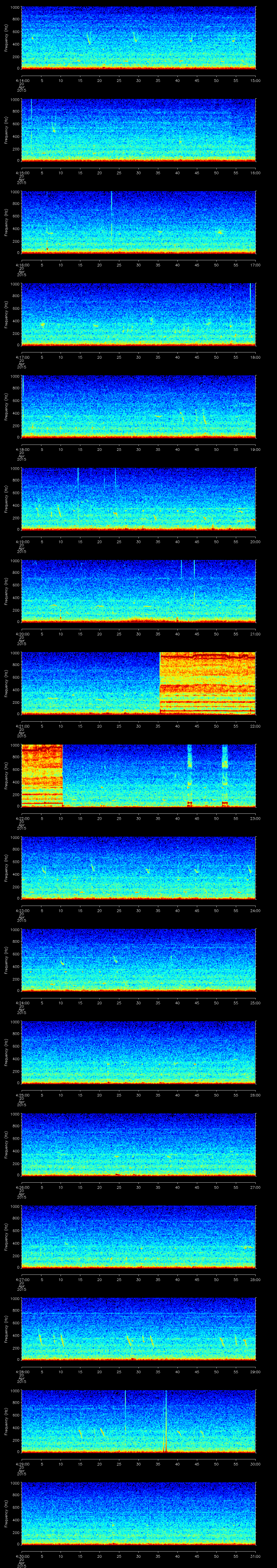Viewport: 277px width, 1568px height.
Task: Open the spectrogram panel starting at 4:24:00
Action: point(139,960)
